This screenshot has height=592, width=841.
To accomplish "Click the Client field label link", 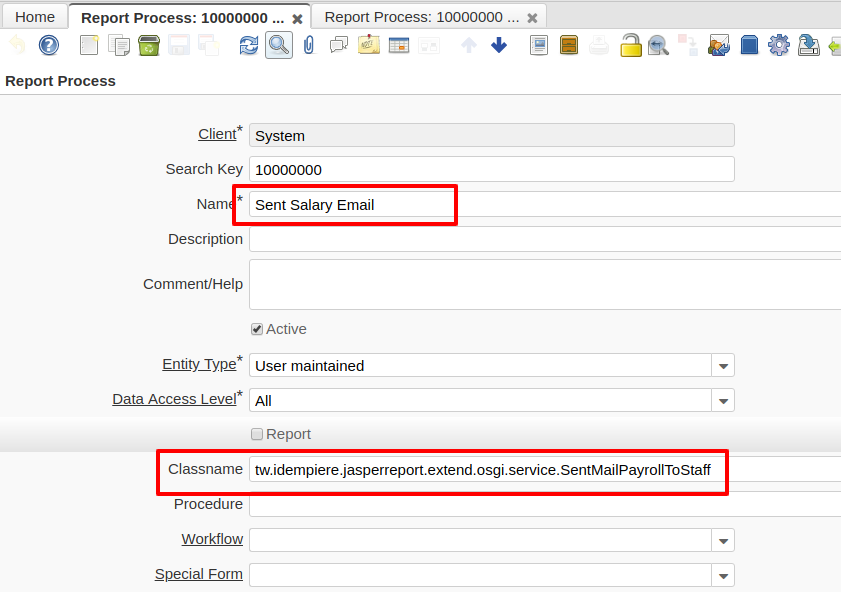I will click(217, 134).
